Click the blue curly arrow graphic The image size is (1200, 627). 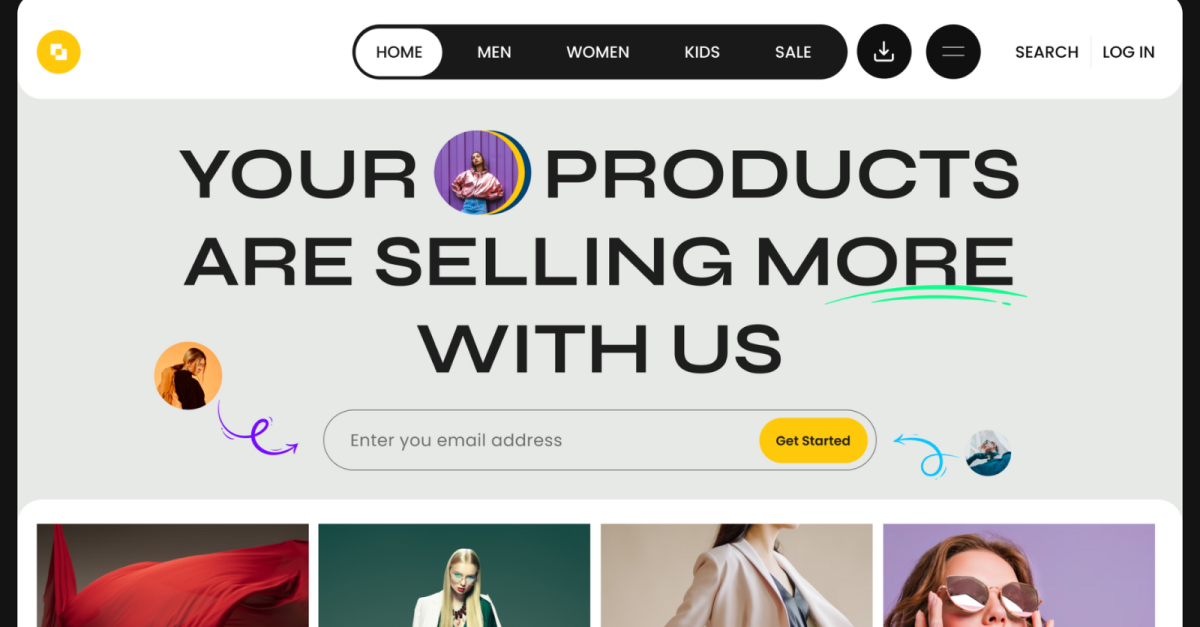click(x=922, y=453)
